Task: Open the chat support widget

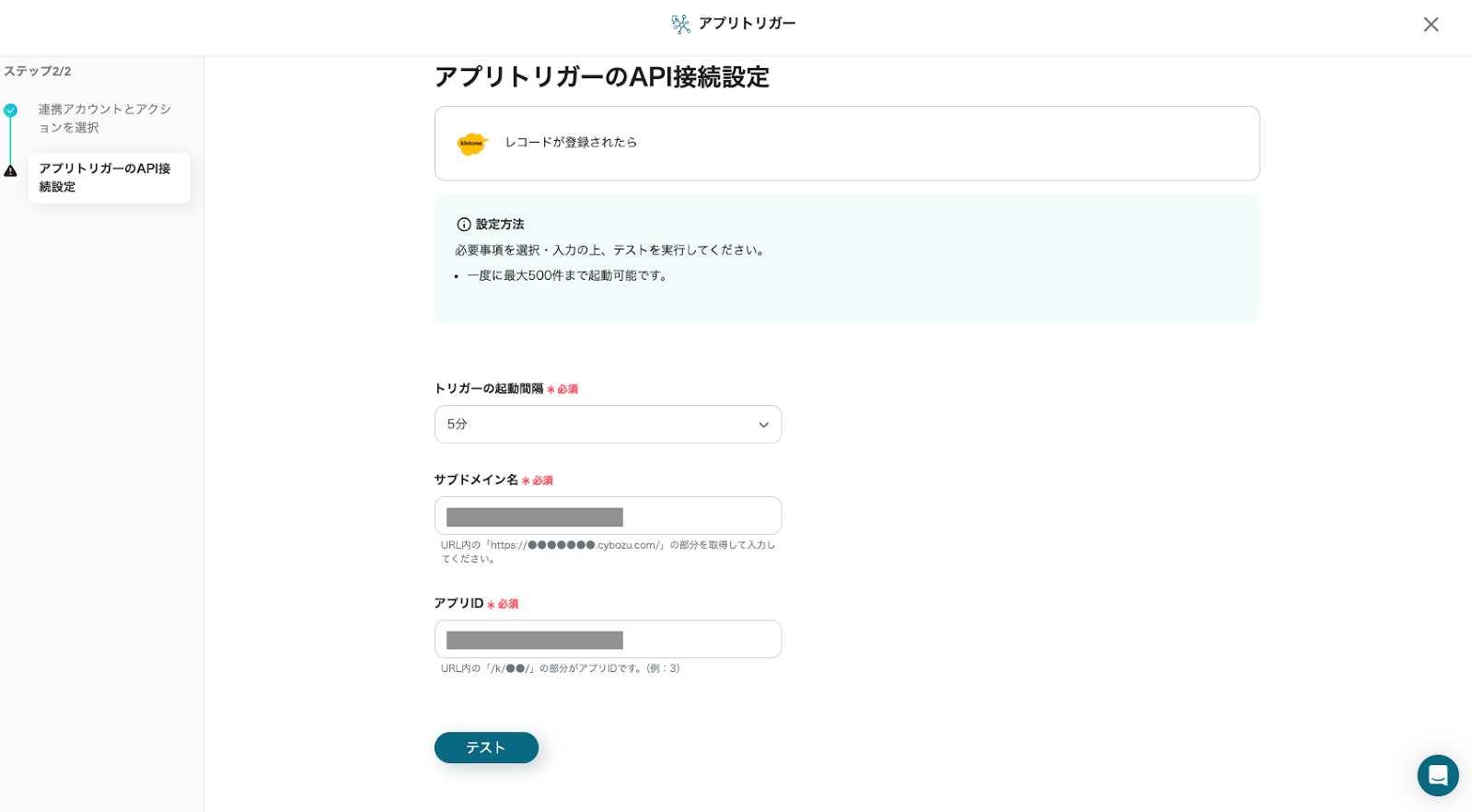Action: coord(1437,775)
